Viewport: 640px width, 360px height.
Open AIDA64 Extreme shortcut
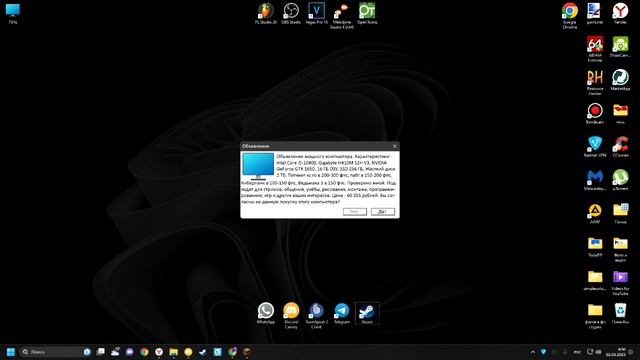595,49
